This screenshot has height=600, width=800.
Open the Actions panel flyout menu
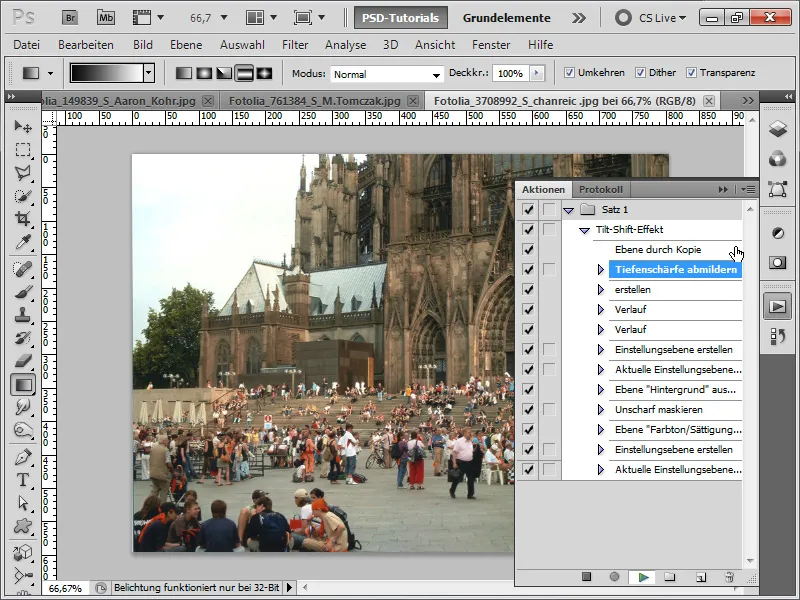pos(748,190)
